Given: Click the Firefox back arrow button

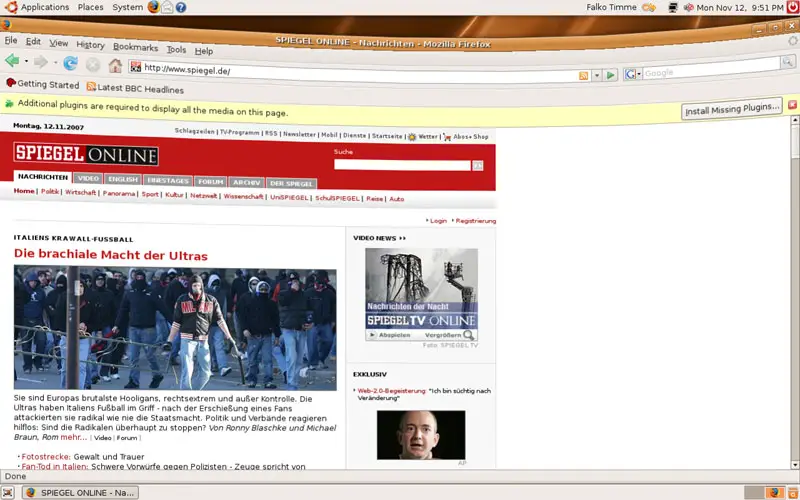Looking at the screenshot, I should pos(12,61).
